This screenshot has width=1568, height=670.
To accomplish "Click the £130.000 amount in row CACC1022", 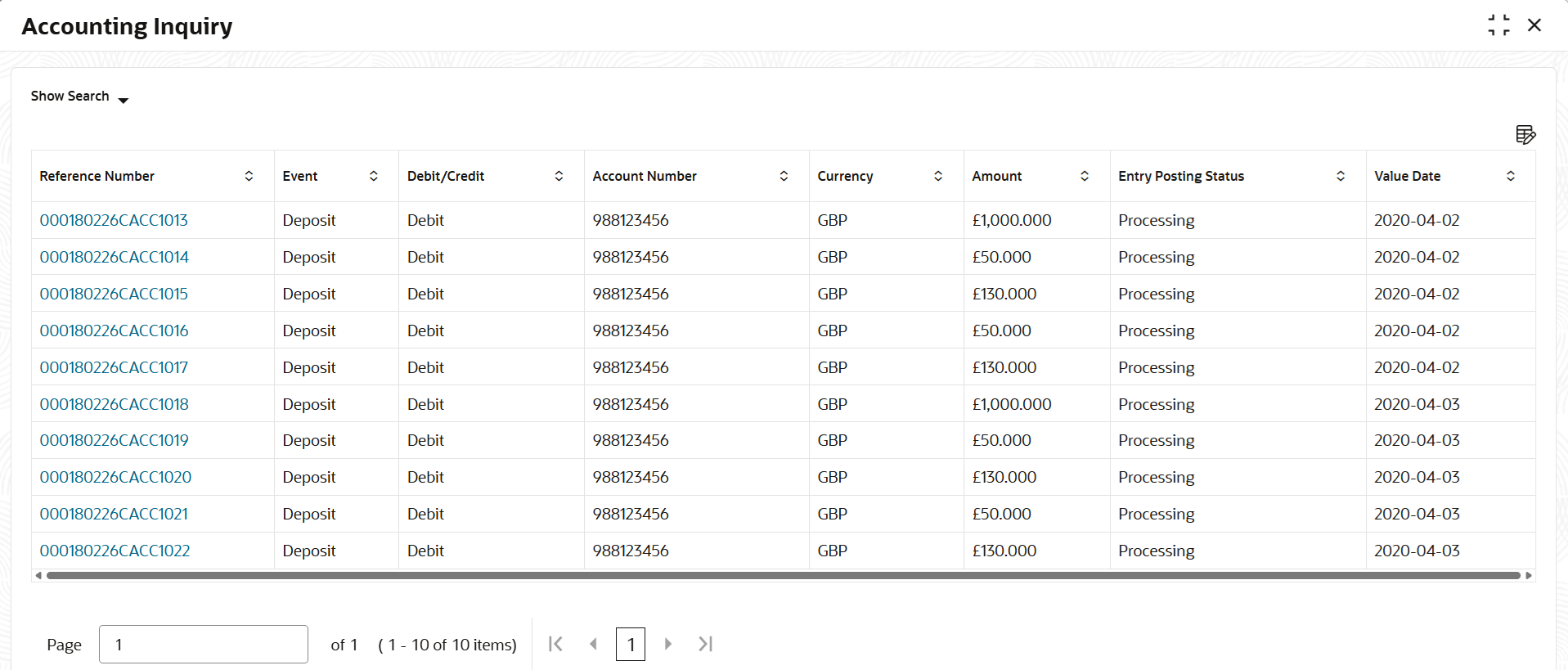I will pos(1004,551).
